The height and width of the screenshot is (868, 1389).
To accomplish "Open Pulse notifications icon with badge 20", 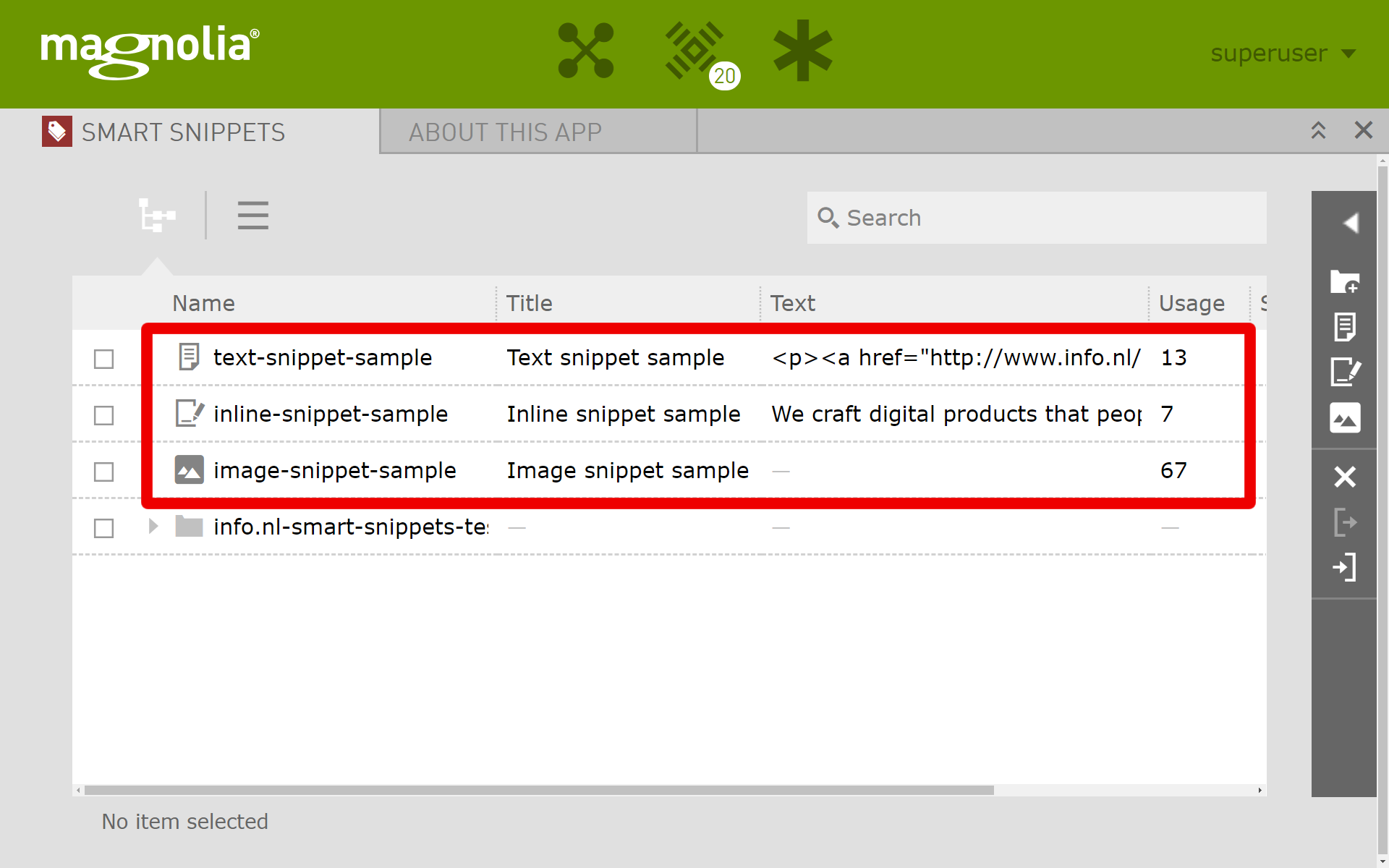I will pyautogui.click(x=695, y=51).
